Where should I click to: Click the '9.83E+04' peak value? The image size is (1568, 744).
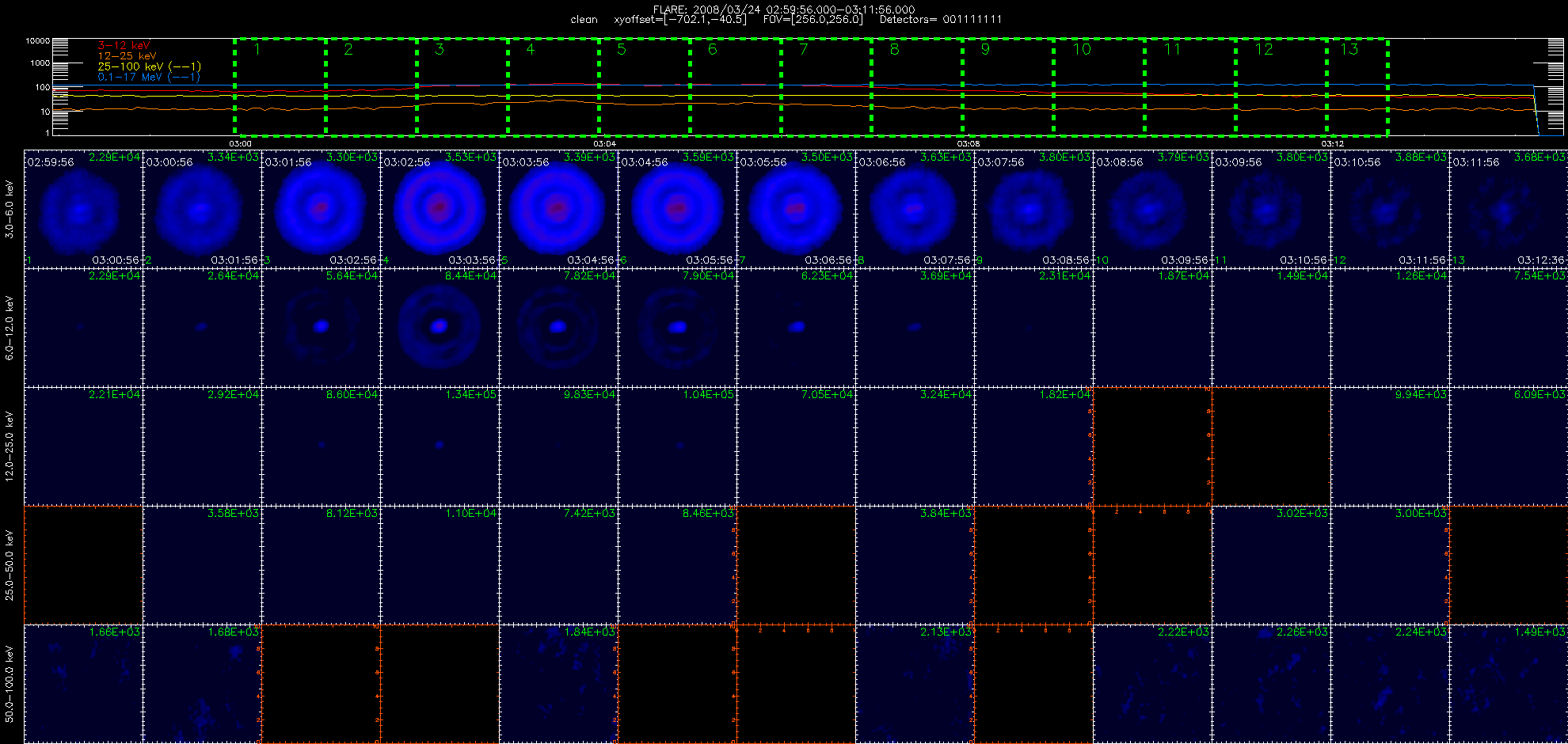[x=589, y=394]
